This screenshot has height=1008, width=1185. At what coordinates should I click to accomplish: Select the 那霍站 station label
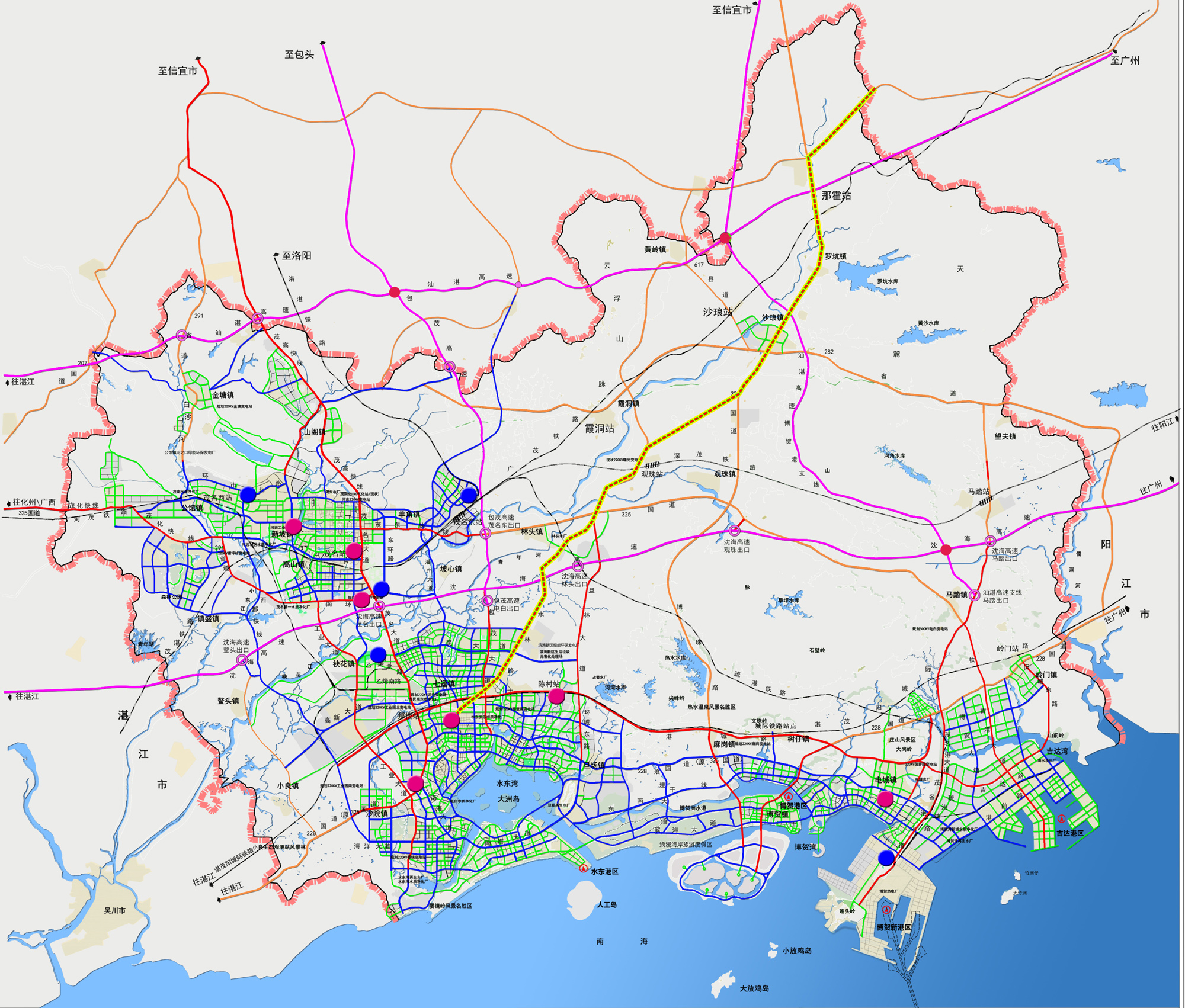point(835,195)
